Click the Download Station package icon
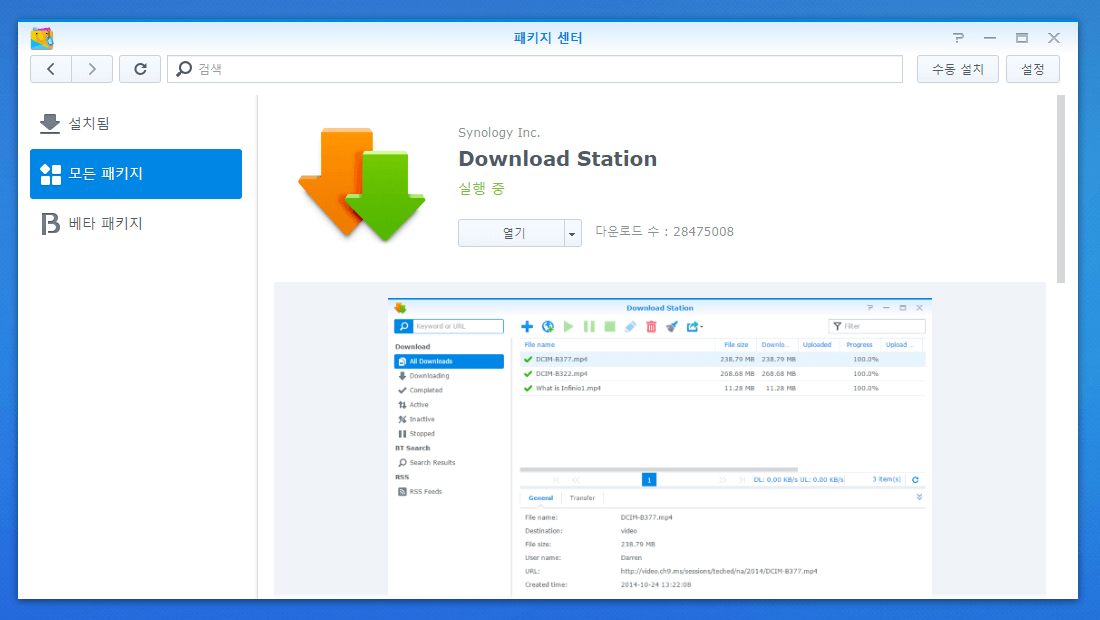This screenshot has height=620, width=1100. pos(361,184)
